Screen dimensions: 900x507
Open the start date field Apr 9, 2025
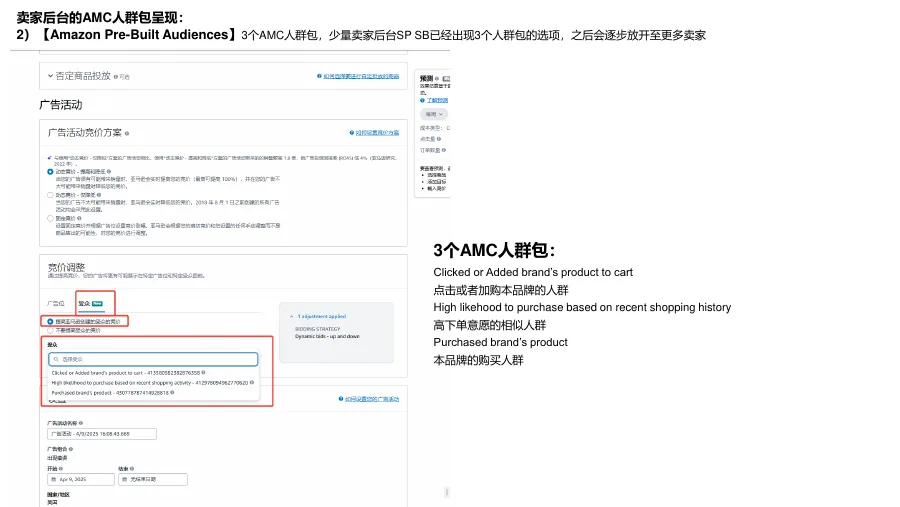pos(81,479)
